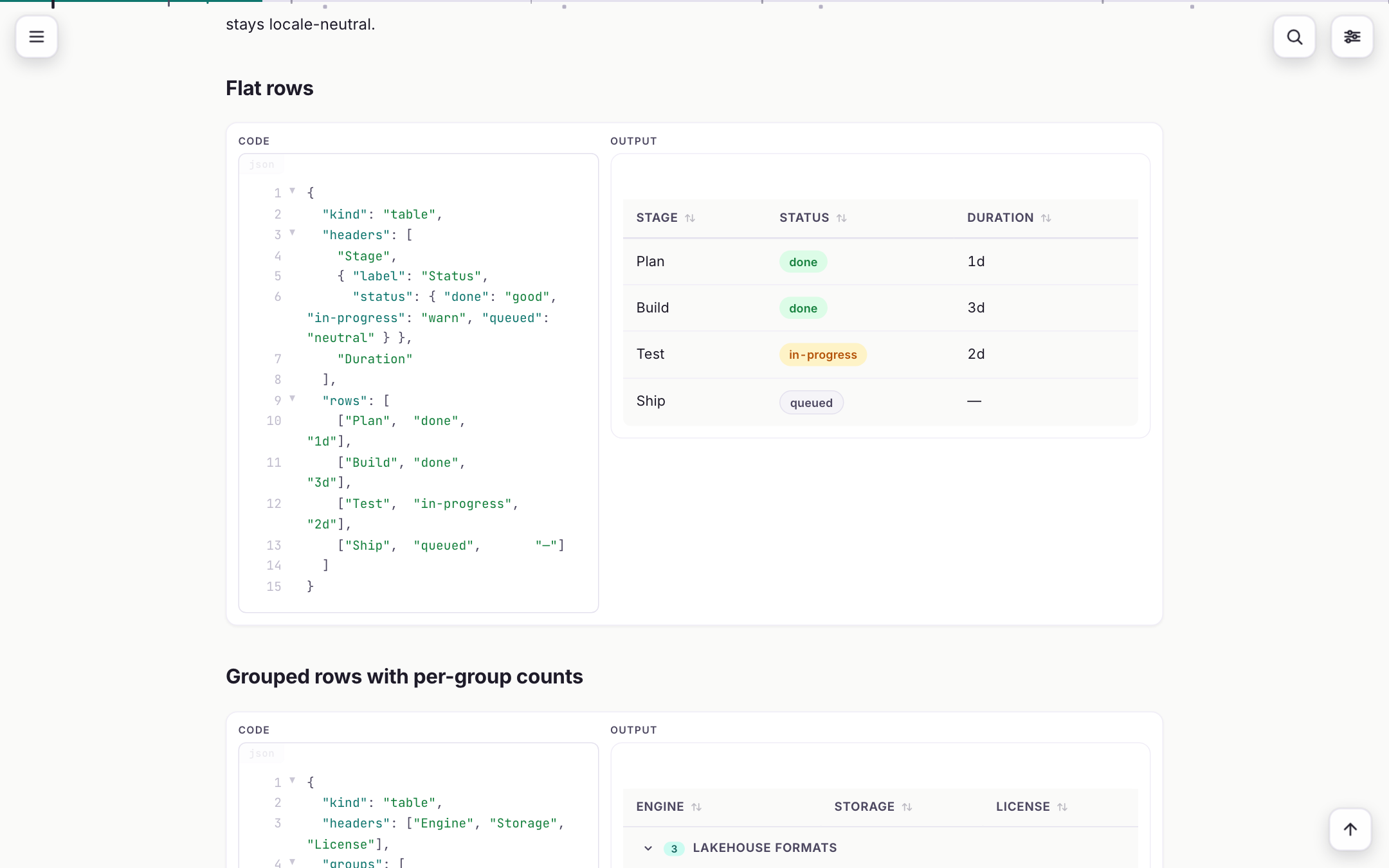The width and height of the screenshot is (1389, 868).
Task: Click the "kind": "table" line in Flat rows code
Action: pyautogui.click(x=383, y=215)
